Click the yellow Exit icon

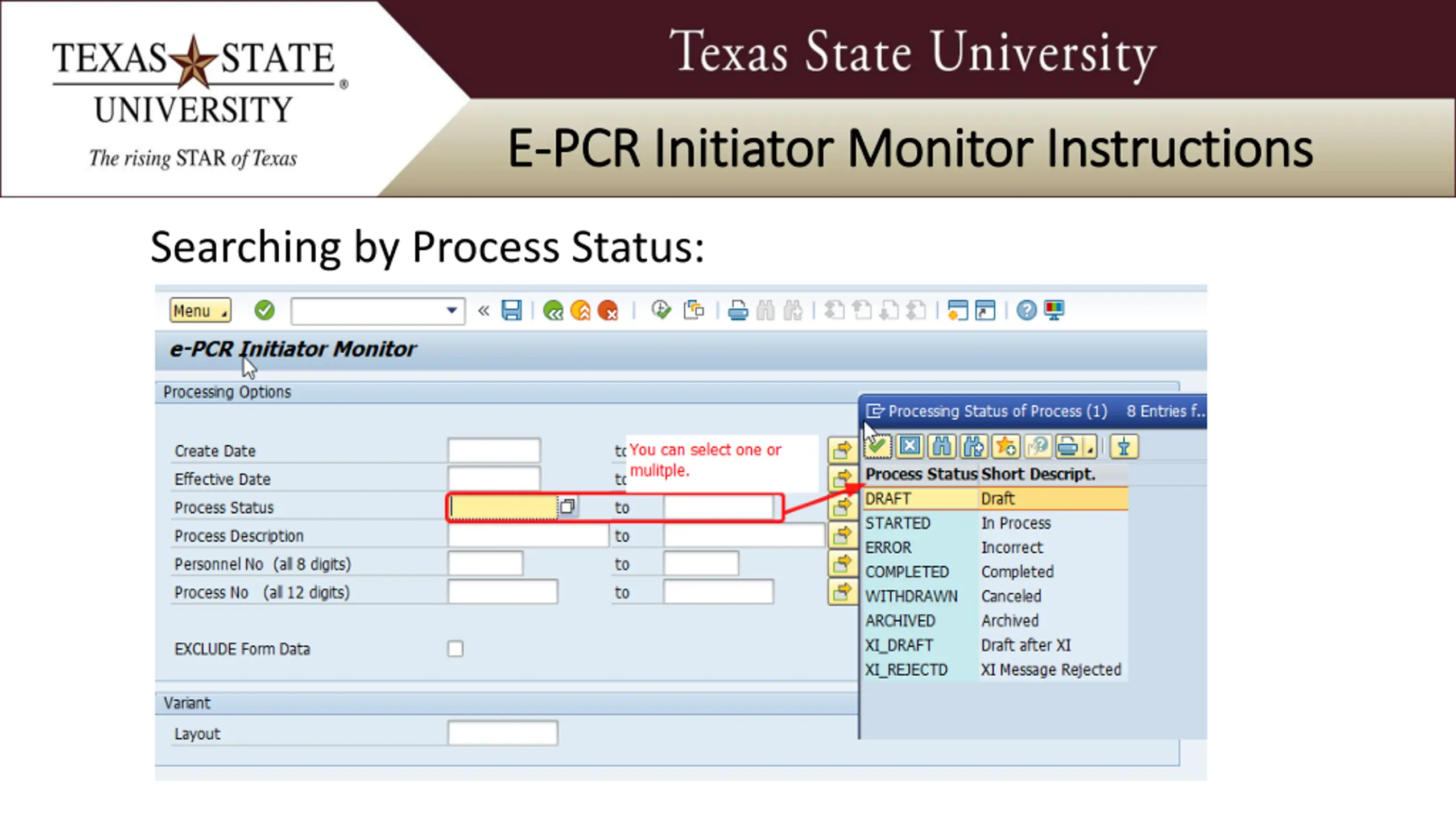click(x=580, y=311)
